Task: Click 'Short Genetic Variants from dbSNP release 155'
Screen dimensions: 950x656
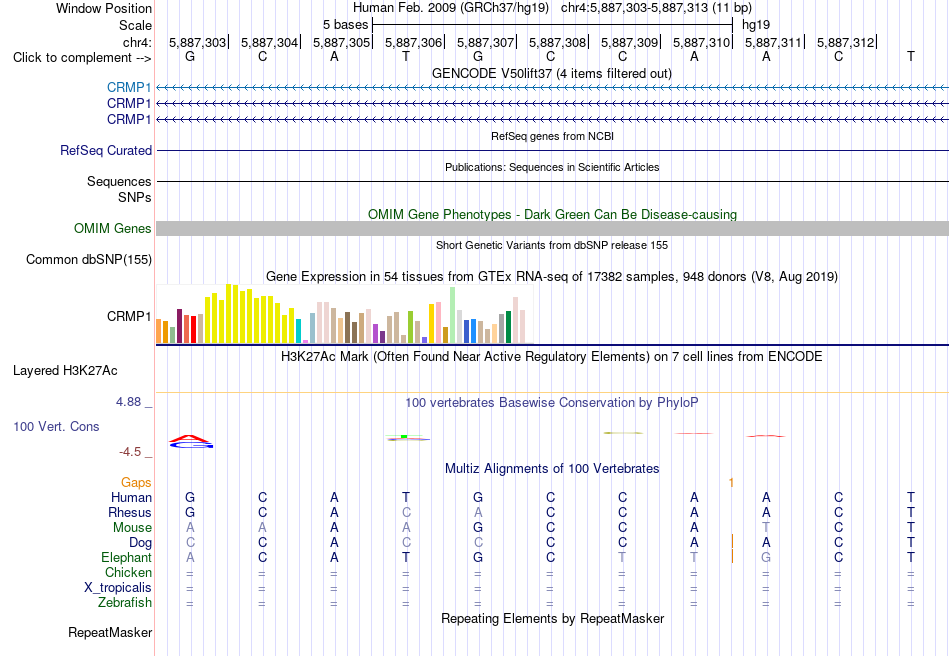Action: point(552,245)
